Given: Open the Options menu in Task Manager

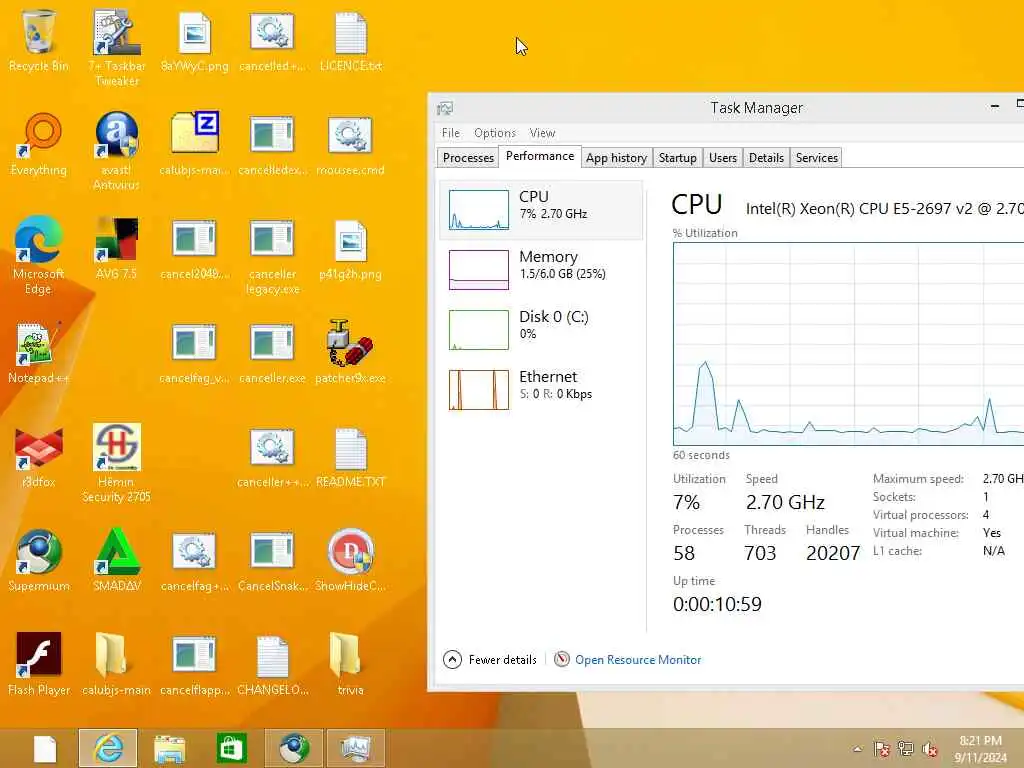Looking at the screenshot, I should point(494,133).
